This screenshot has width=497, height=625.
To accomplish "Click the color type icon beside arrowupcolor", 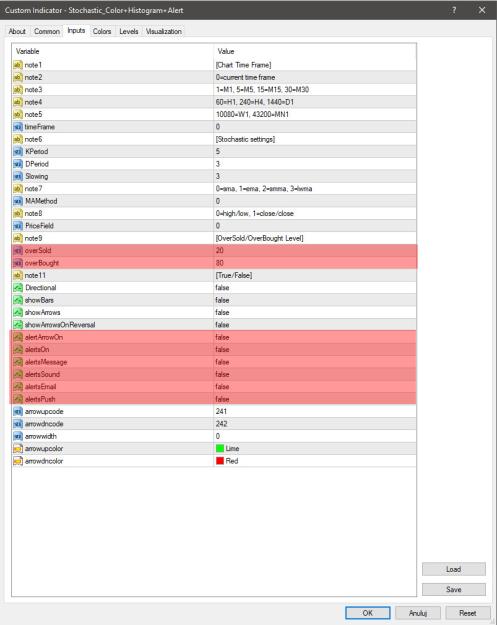I will click(x=18, y=448).
